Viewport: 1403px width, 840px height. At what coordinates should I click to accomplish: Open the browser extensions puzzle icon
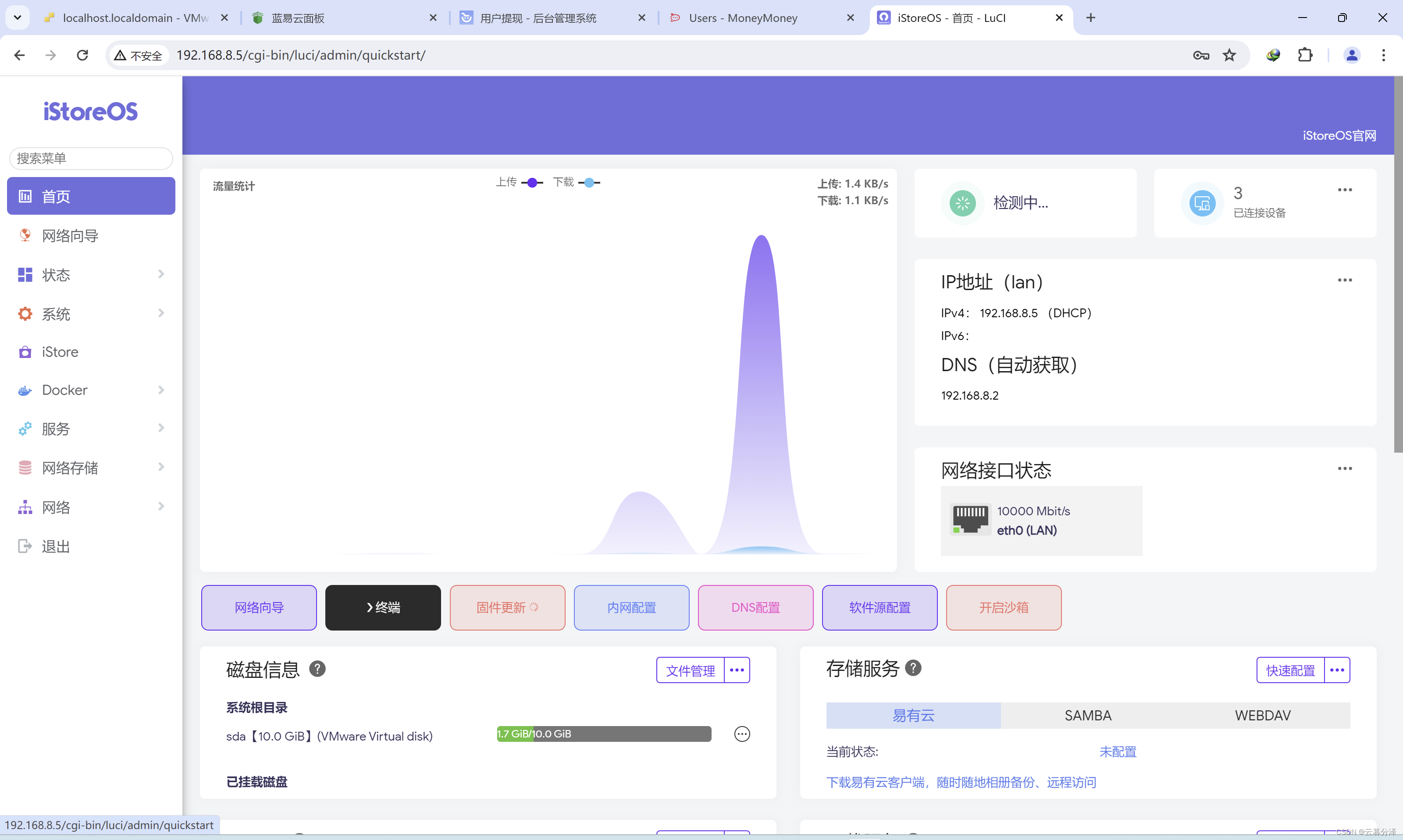(1305, 55)
